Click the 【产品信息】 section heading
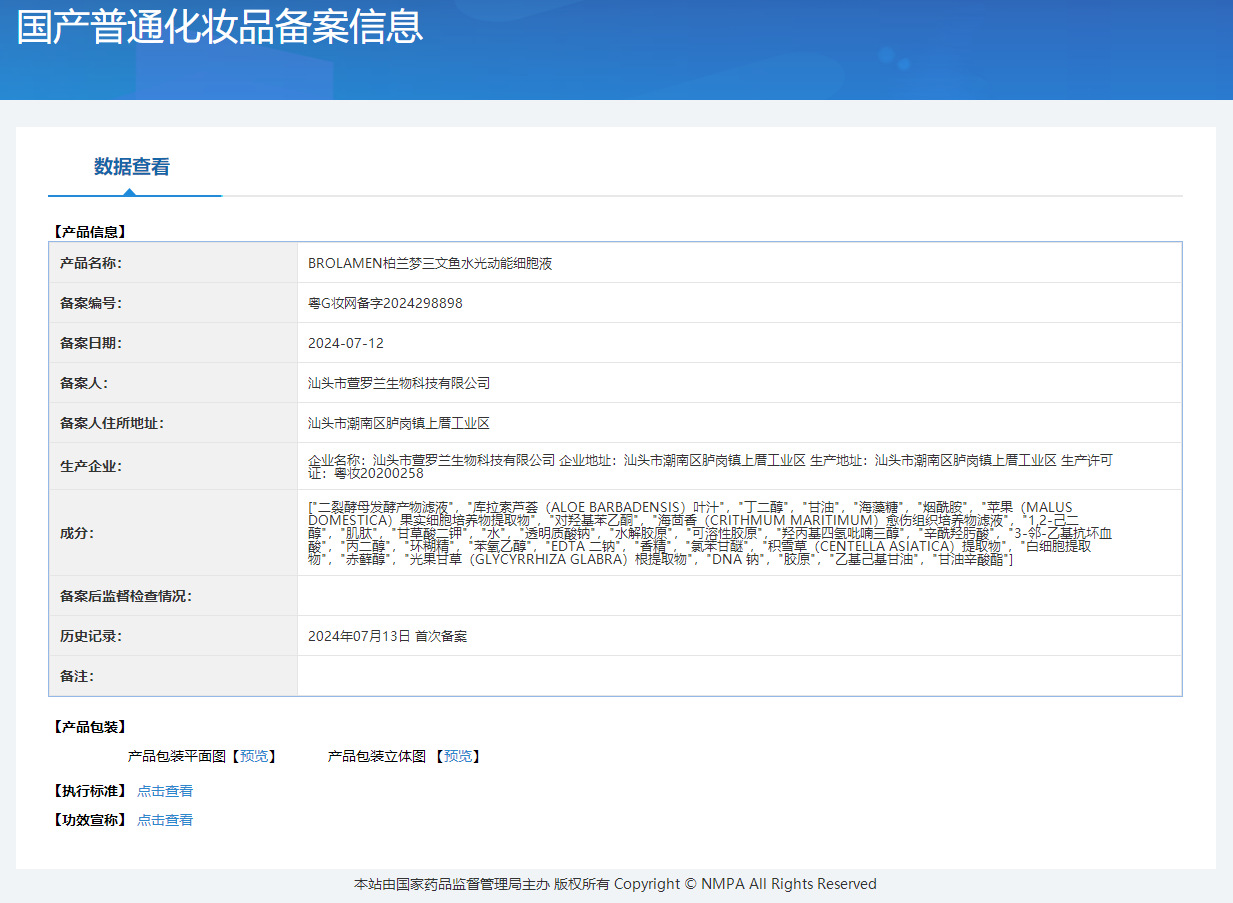This screenshot has height=903, width=1233. click(89, 232)
